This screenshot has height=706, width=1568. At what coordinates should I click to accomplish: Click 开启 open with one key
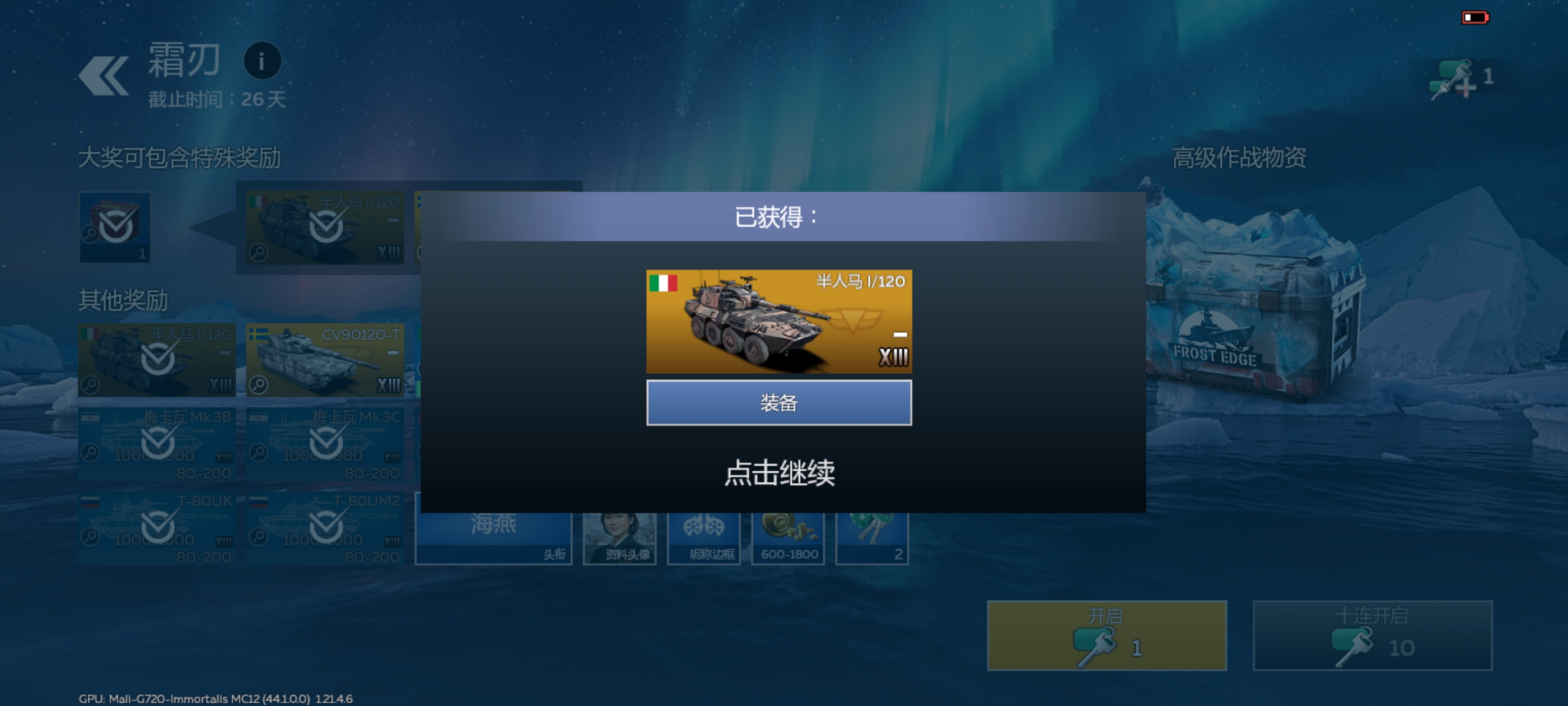click(1107, 635)
